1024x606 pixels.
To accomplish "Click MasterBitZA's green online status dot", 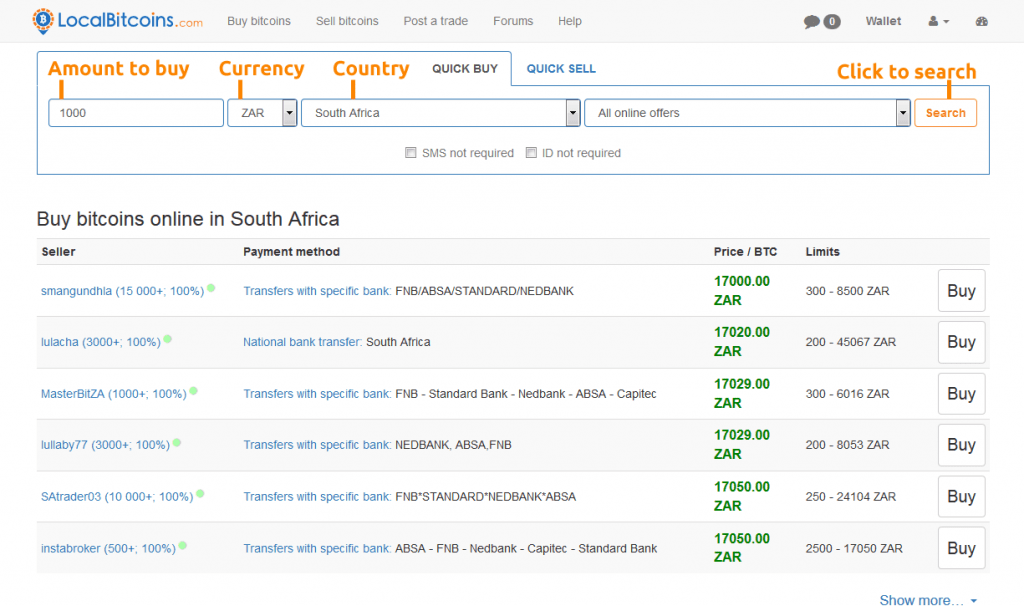I will click(193, 391).
